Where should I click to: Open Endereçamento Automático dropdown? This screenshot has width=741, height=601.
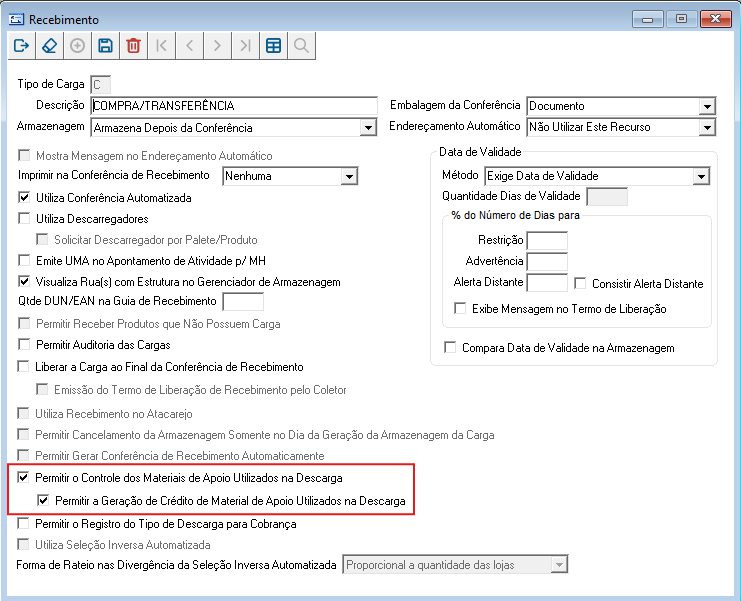(707, 127)
